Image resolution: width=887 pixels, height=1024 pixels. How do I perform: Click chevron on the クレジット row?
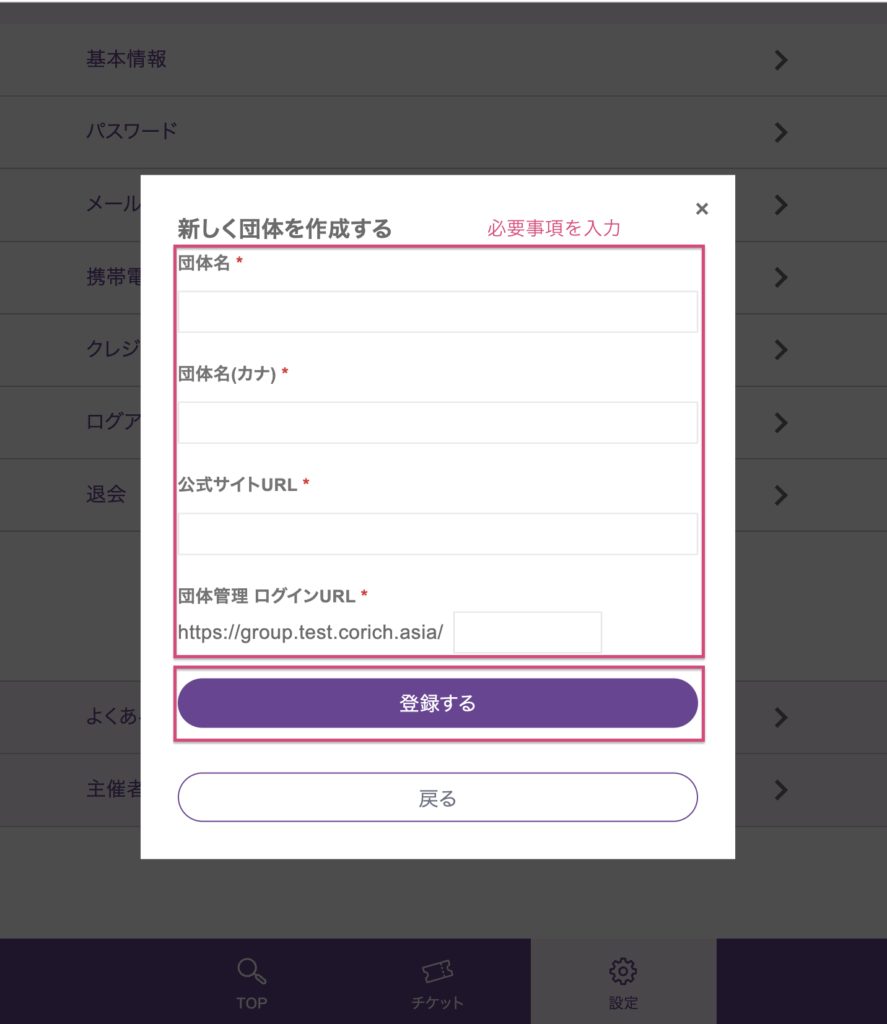click(x=781, y=350)
